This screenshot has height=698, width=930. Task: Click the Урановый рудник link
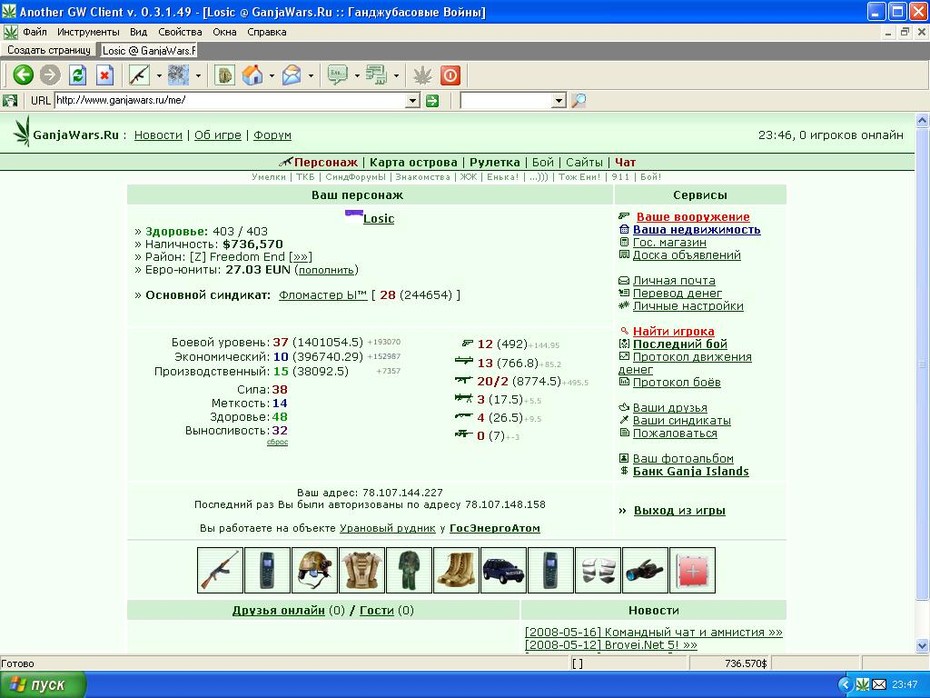pyautogui.click(x=387, y=528)
